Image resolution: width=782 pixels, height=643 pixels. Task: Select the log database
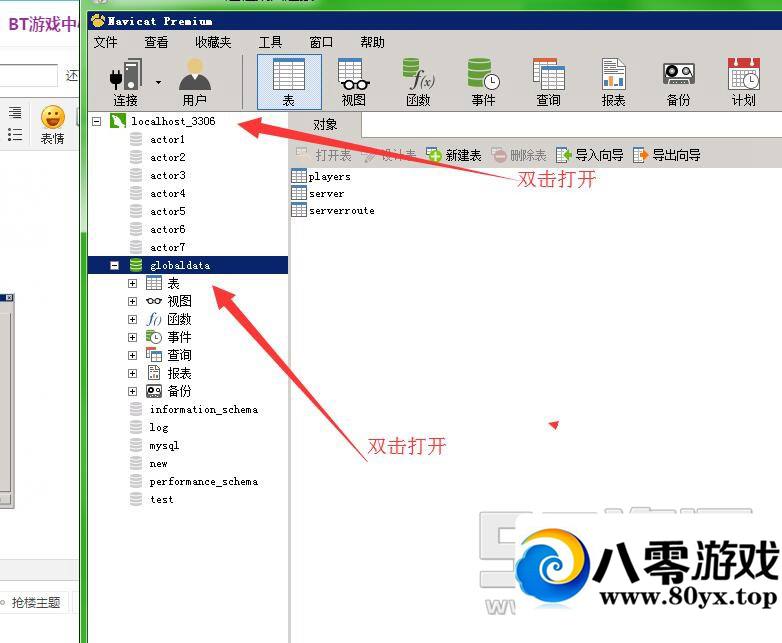pyautogui.click(x=159, y=428)
